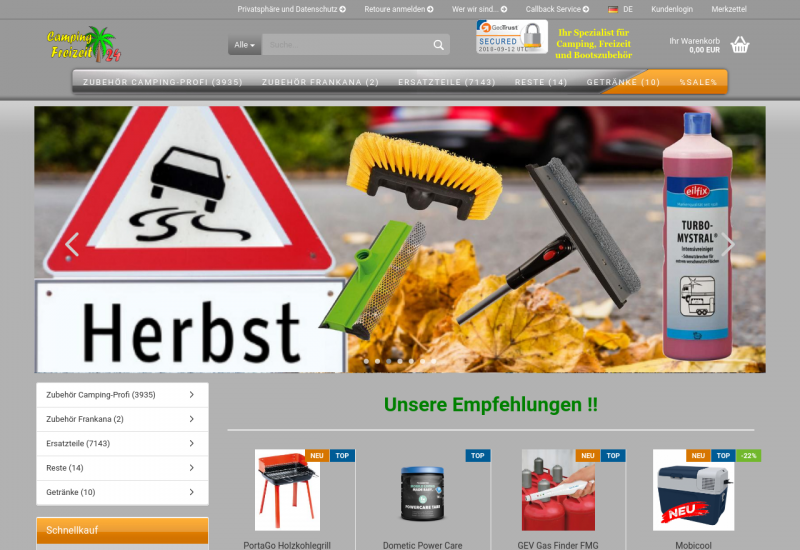Open the Kundenlogin link
Viewport: 800px width, 550px height.
point(671,9)
